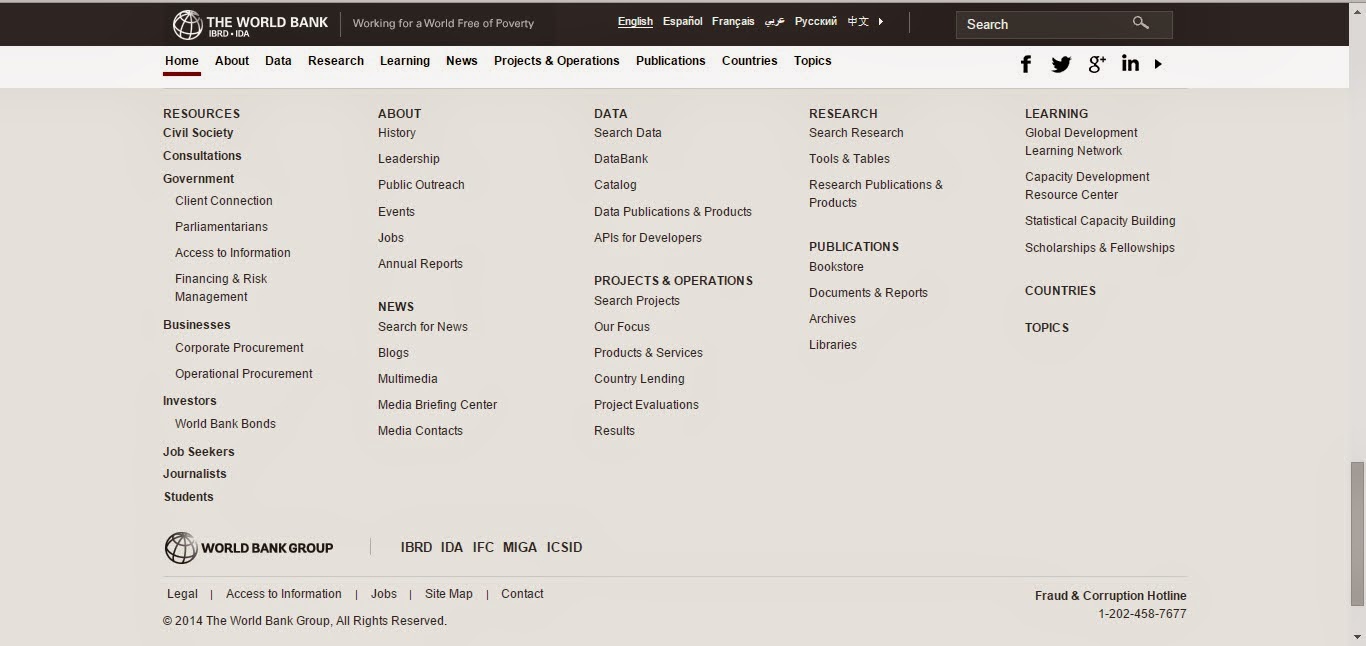Show more social networks arrow

(x=1158, y=64)
